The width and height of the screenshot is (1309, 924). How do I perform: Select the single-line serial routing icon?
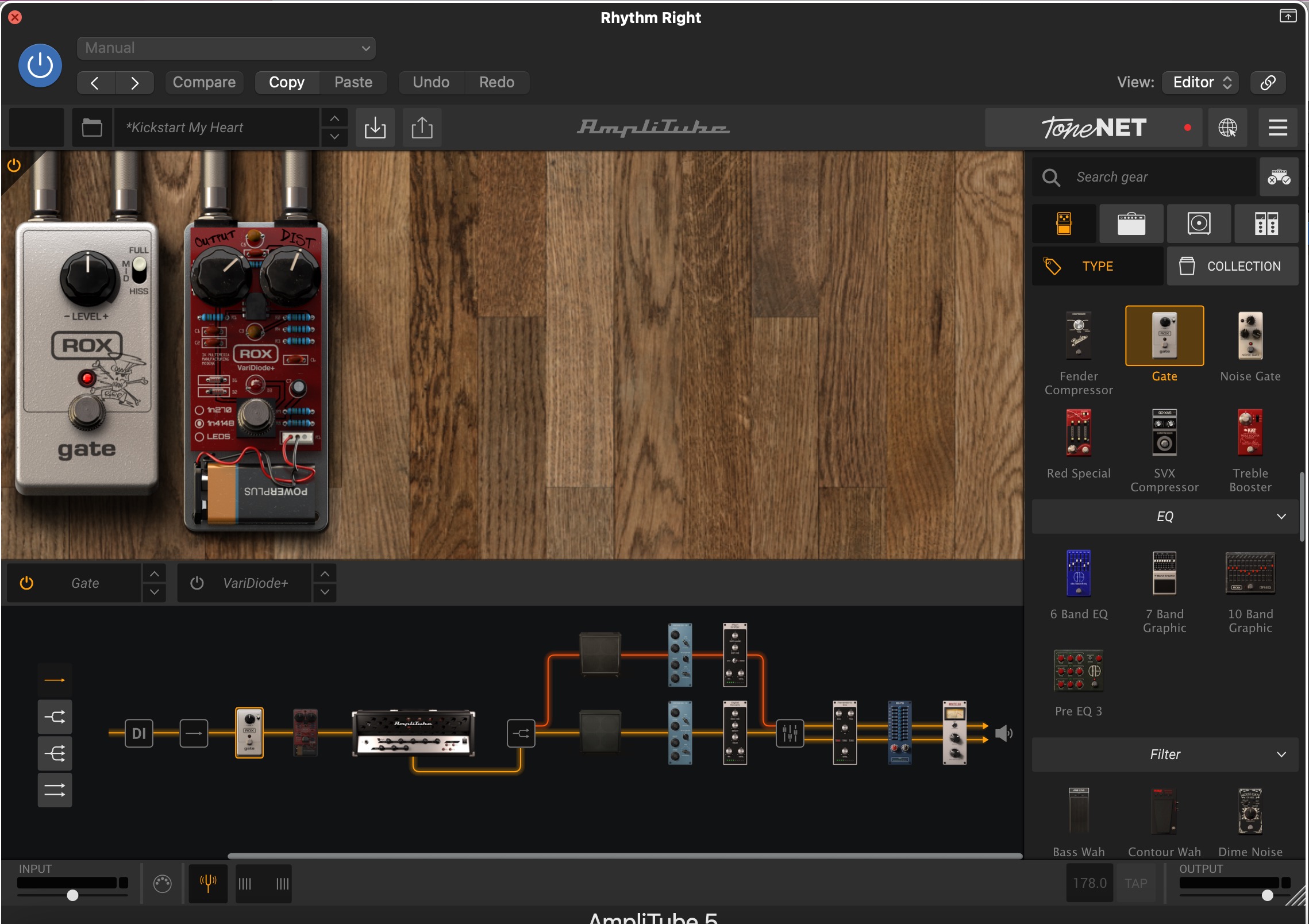coord(55,680)
